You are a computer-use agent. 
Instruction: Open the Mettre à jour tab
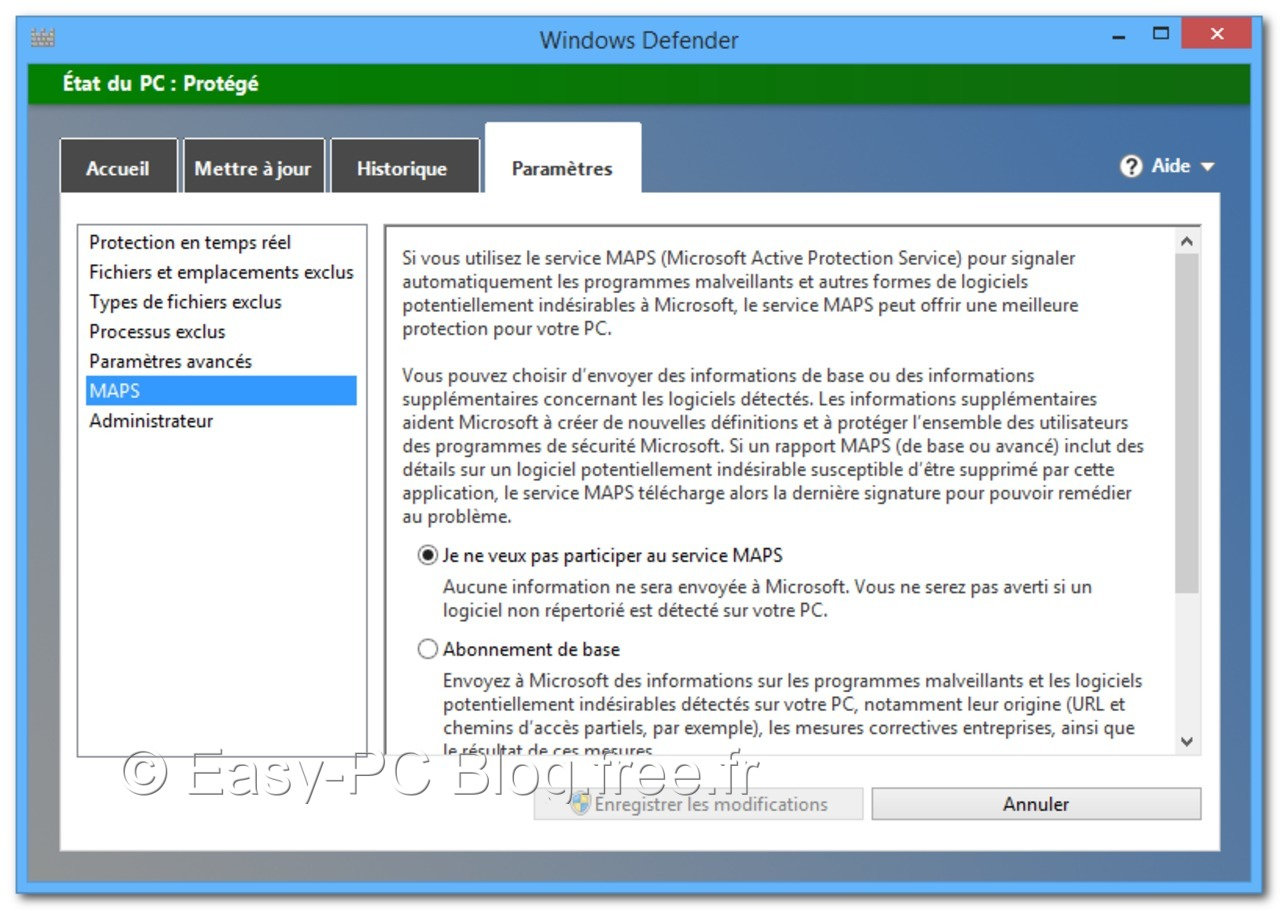(253, 168)
